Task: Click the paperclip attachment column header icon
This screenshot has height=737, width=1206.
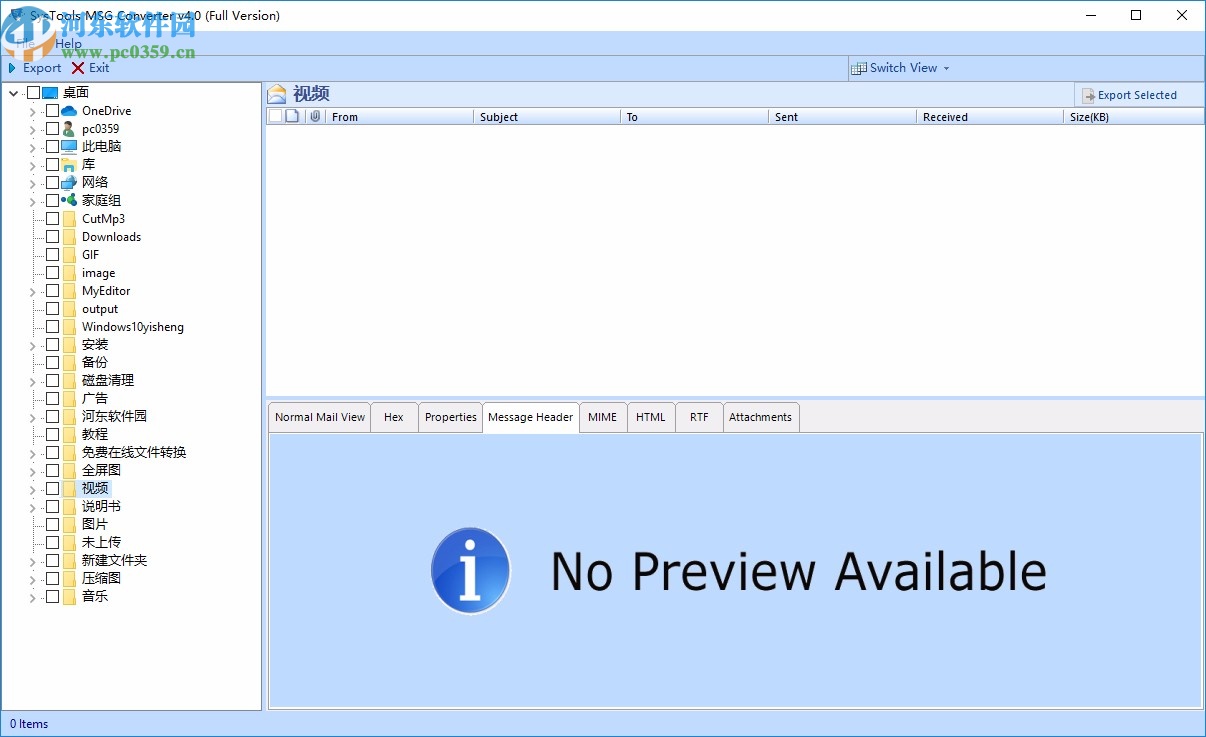Action: (x=316, y=116)
